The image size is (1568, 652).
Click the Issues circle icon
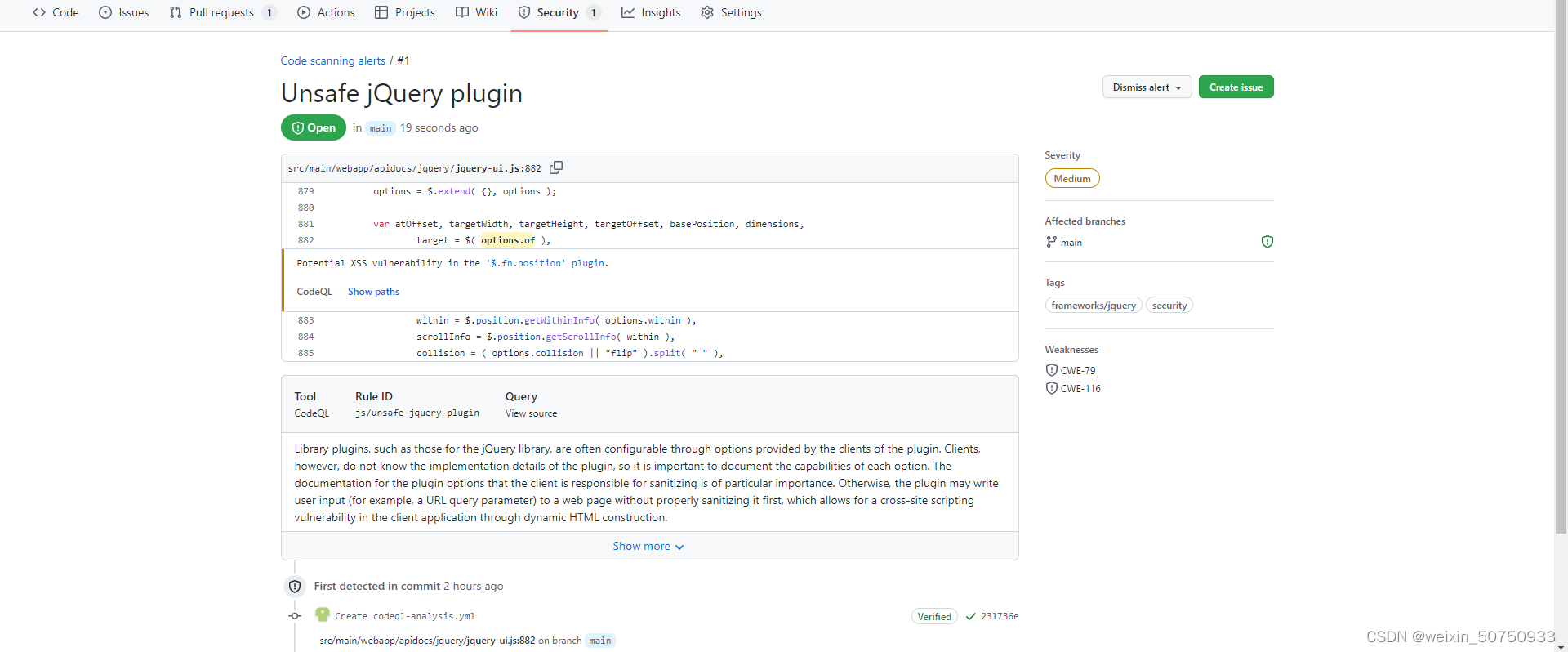click(x=105, y=12)
